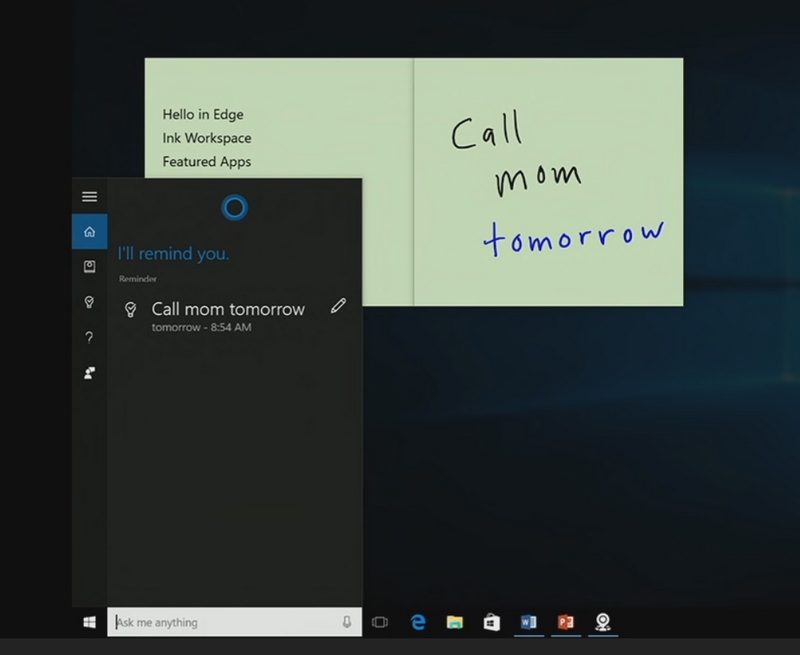Click the Help question mark icon

(x=89, y=338)
